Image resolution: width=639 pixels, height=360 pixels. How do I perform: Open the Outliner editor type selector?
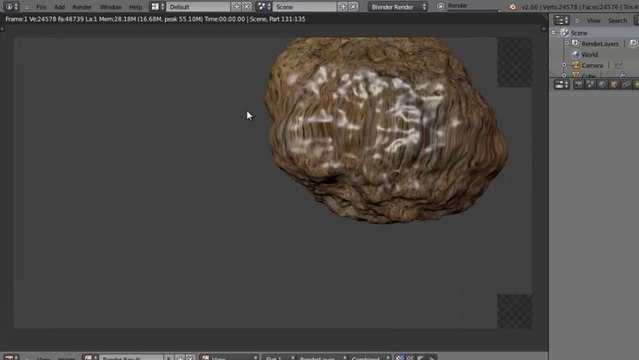tap(562, 20)
